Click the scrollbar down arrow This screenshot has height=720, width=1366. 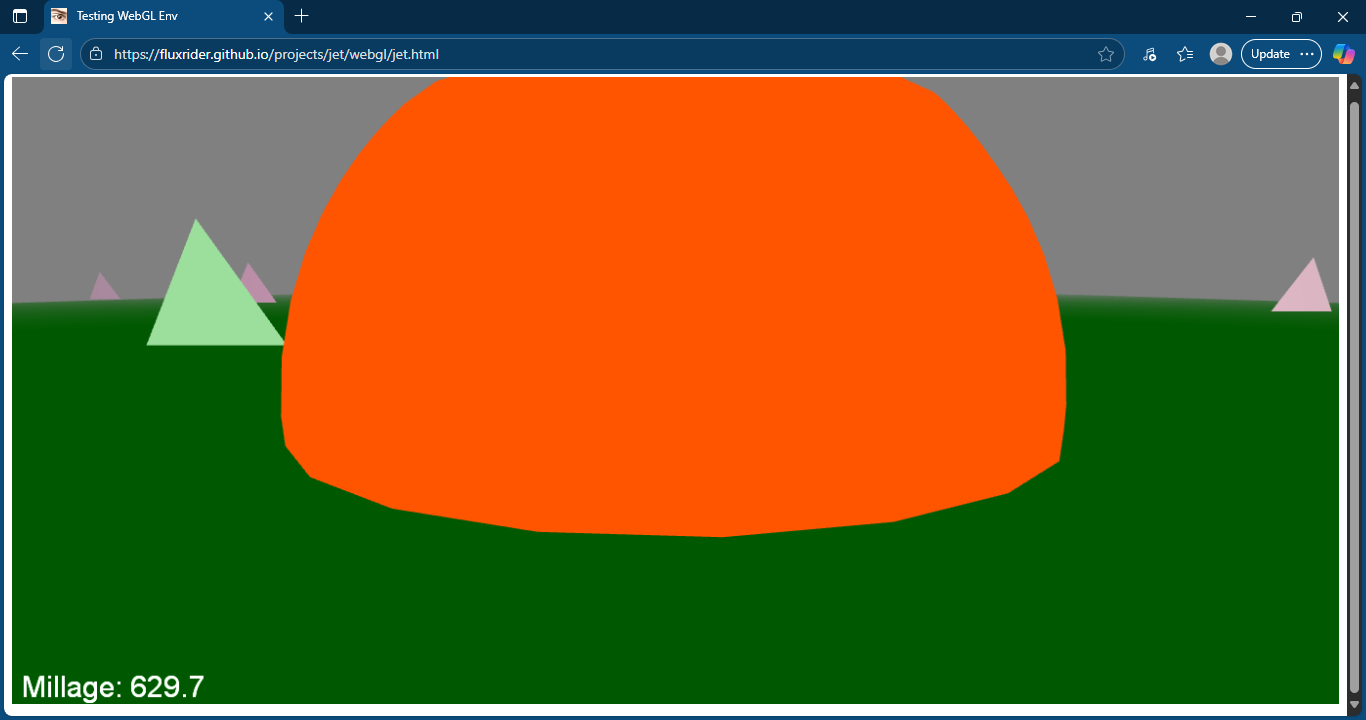1354,705
